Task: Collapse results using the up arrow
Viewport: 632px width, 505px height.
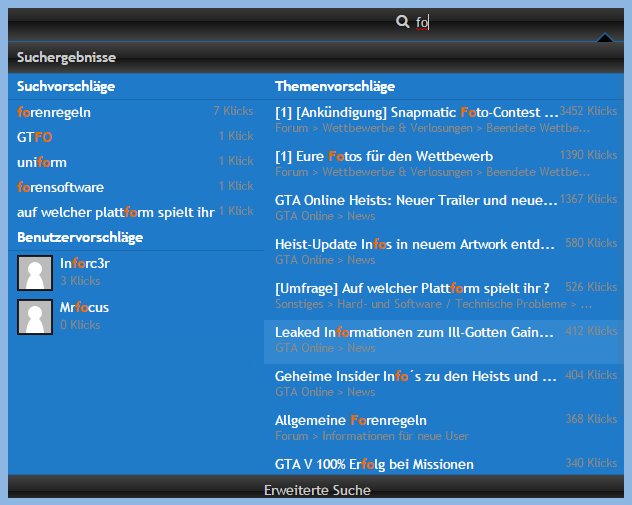Action: (604, 39)
